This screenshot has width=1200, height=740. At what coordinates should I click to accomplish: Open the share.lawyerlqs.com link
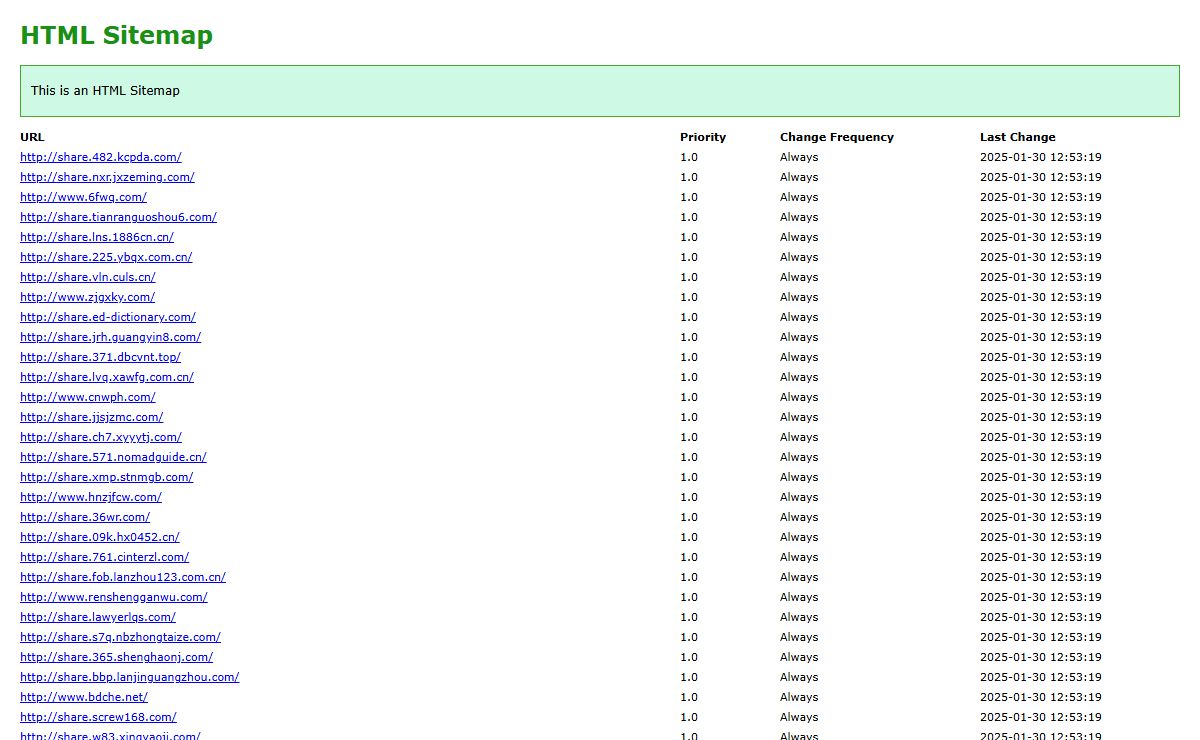click(x=98, y=617)
